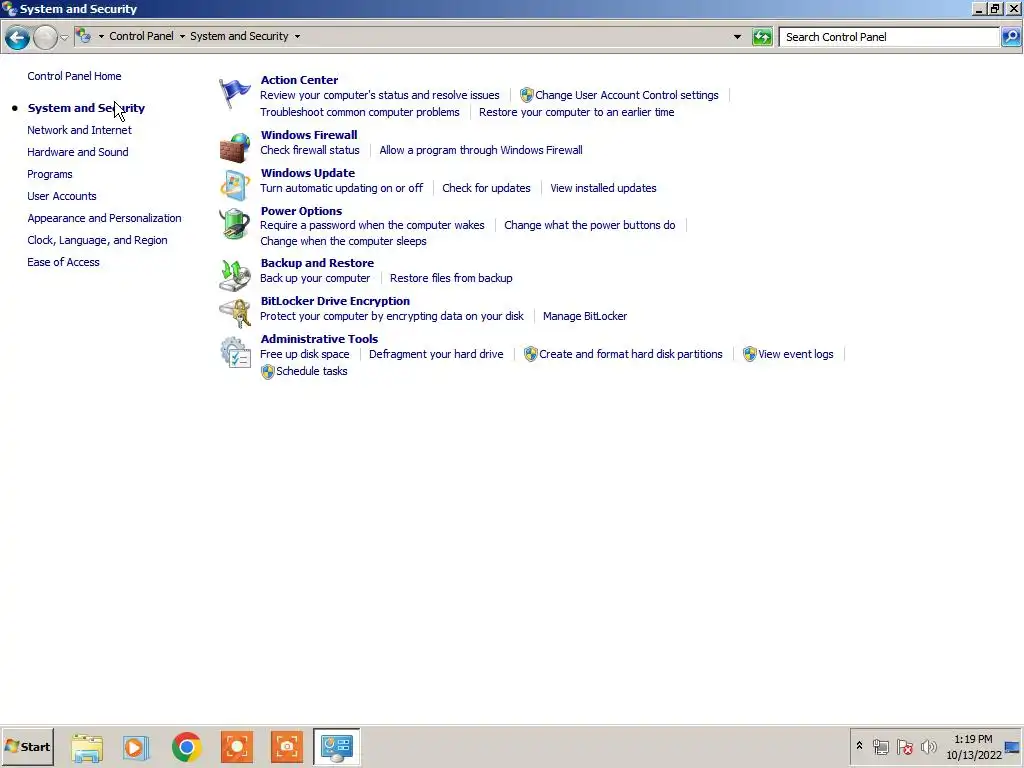Expand dropdown arrow before Control Panel breadcrumb

[x=101, y=37]
